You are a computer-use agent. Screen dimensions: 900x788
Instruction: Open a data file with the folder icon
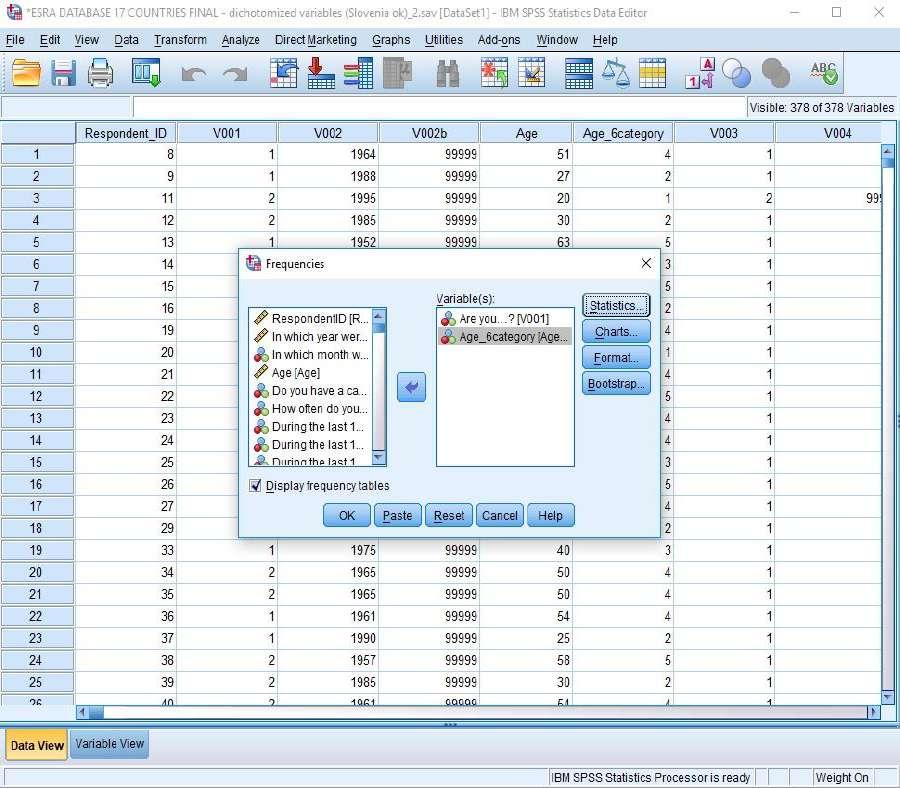coord(26,73)
